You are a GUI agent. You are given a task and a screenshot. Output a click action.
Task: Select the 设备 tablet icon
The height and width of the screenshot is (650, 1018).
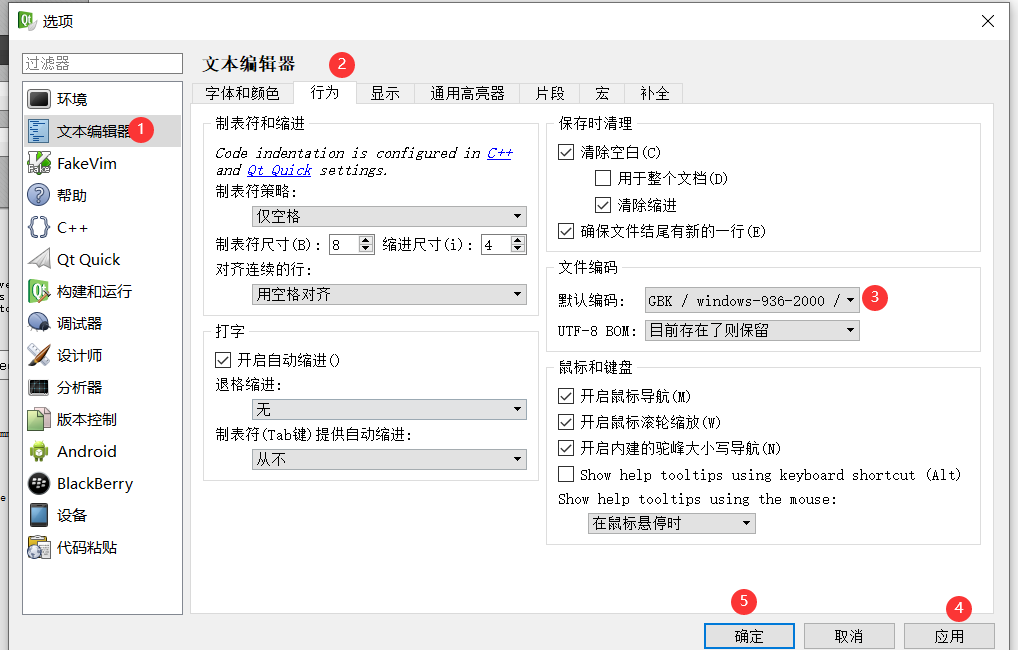coord(38,515)
